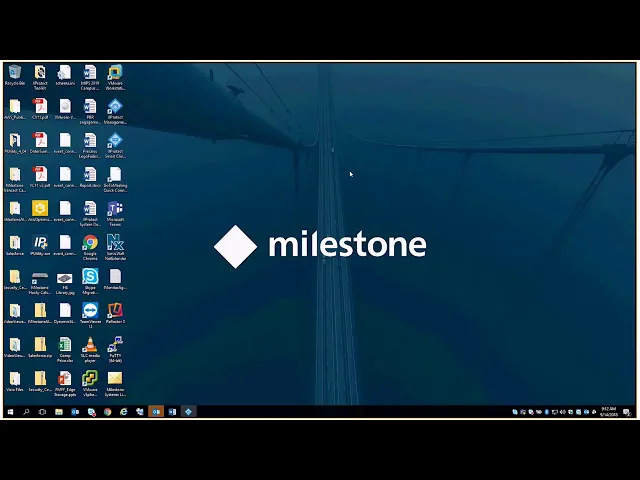
Task: Open the Salesforce folder on the desktop
Action: [15, 245]
